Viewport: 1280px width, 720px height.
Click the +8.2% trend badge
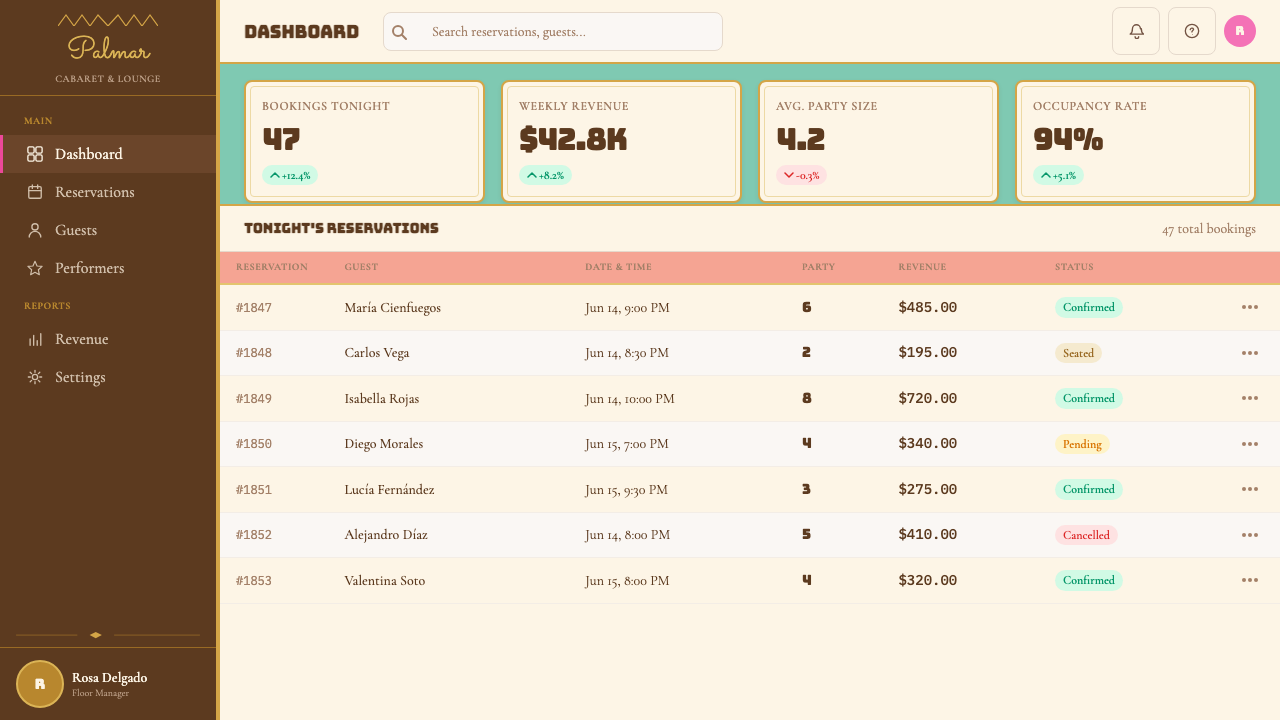(x=545, y=175)
